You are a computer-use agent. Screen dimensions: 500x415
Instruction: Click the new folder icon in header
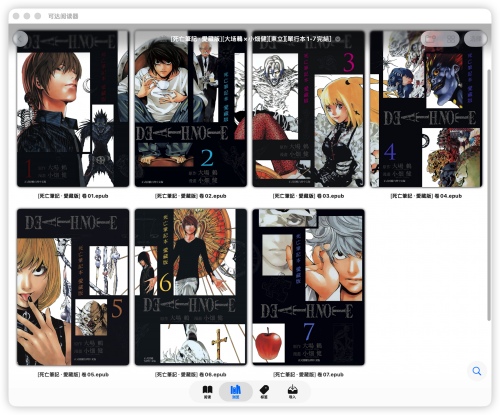coord(430,39)
